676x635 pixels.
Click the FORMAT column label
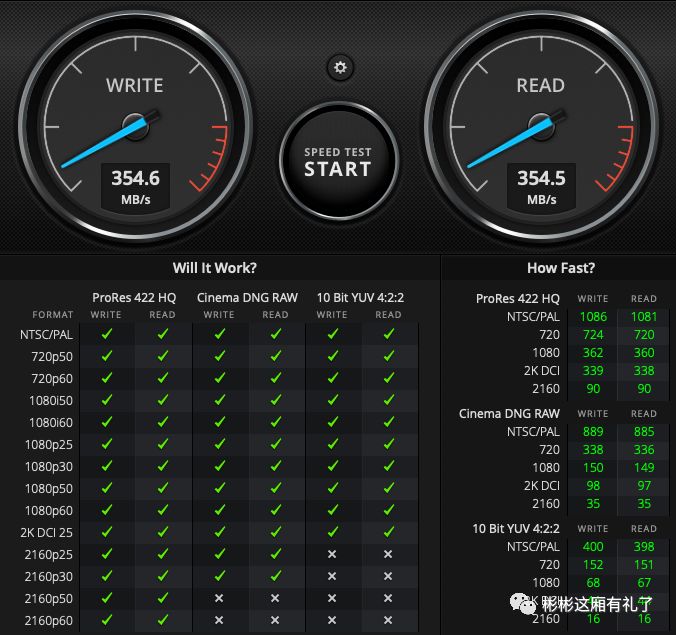[53, 315]
